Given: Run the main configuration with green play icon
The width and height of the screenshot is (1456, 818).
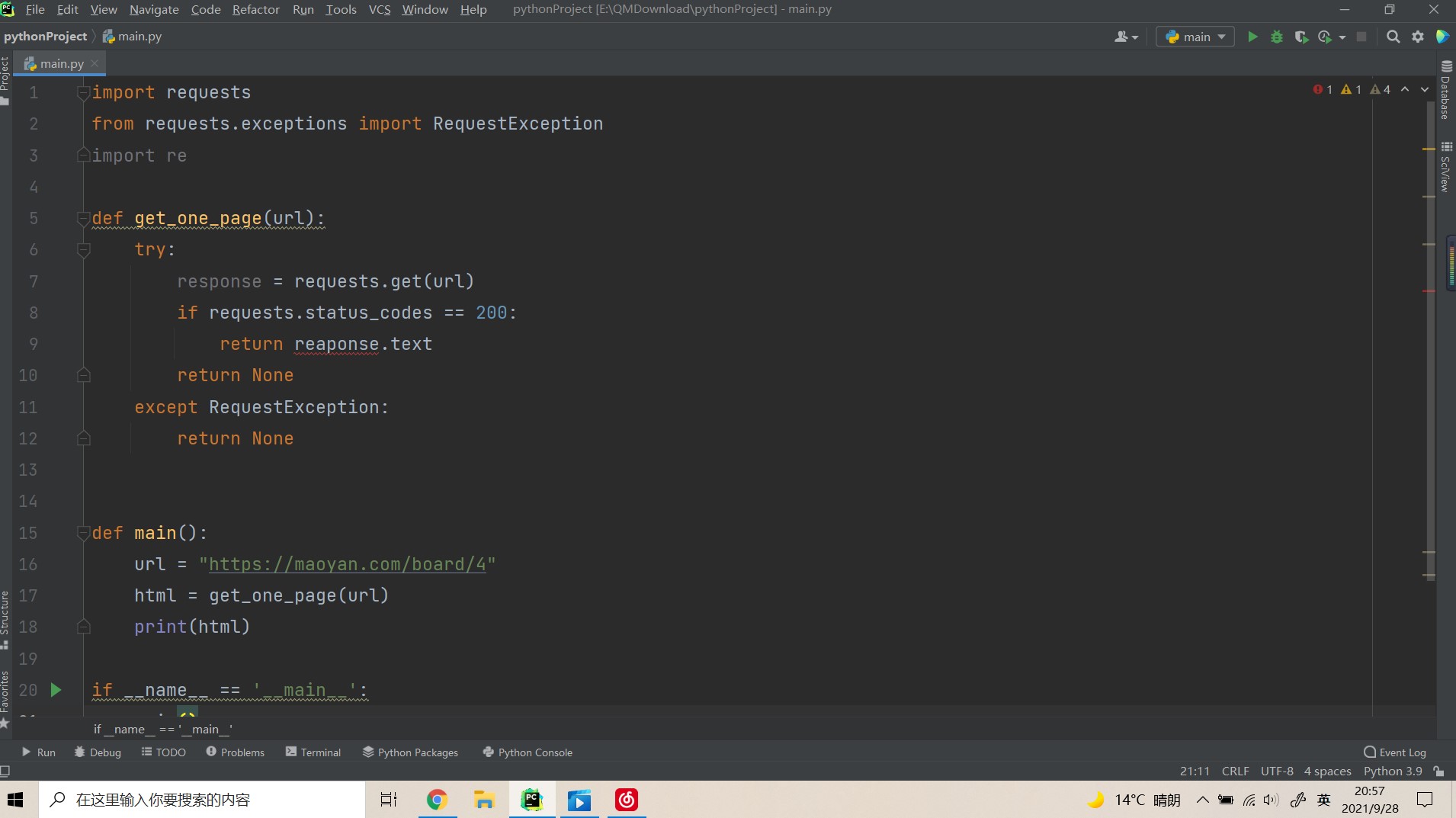Looking at the screenshot, I should point(1252,37).
